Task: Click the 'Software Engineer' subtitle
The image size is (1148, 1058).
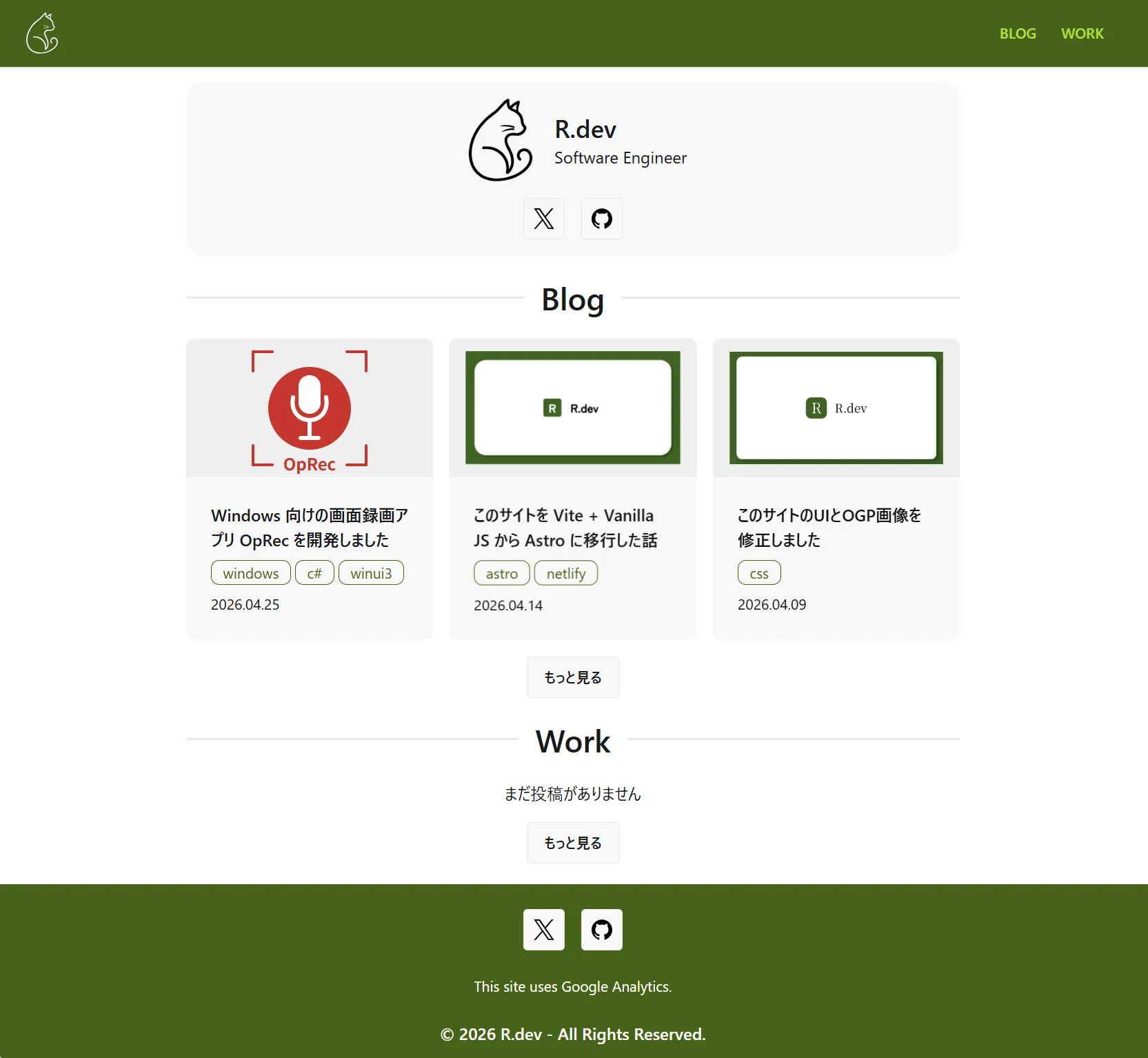Action: [621, 158]
